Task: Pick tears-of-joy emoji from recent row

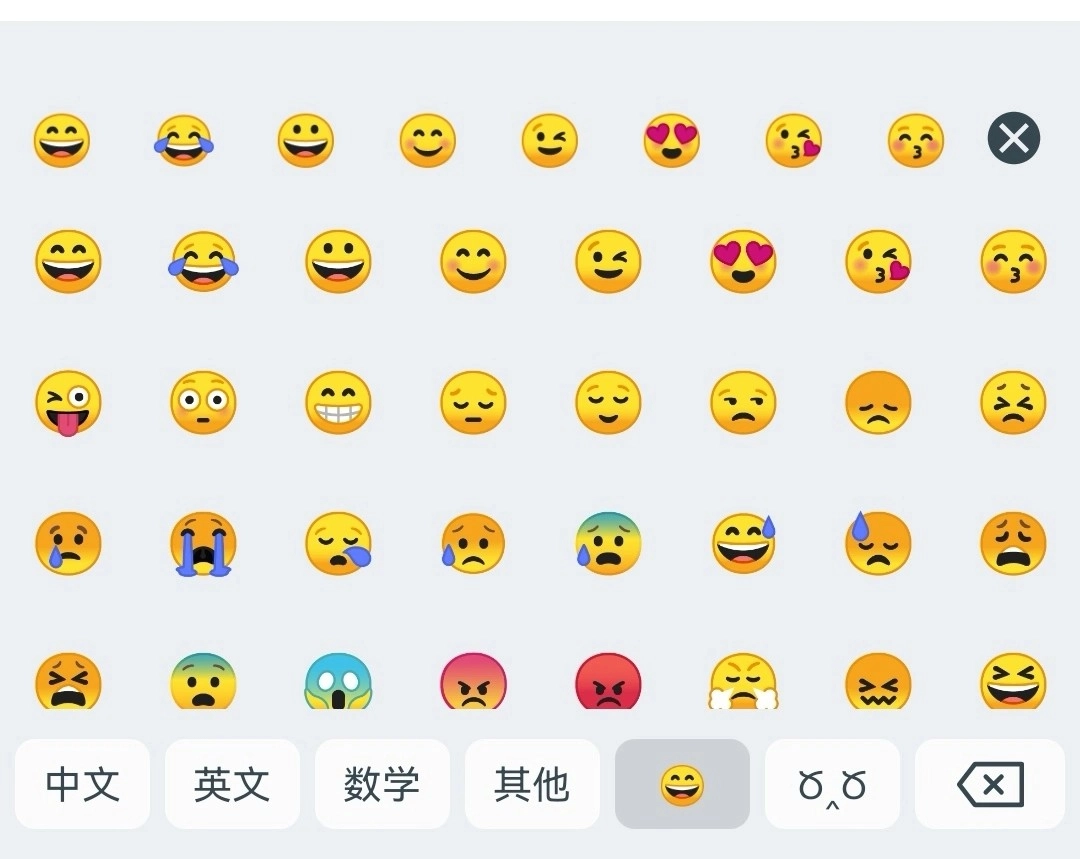Action: (184, 141)
